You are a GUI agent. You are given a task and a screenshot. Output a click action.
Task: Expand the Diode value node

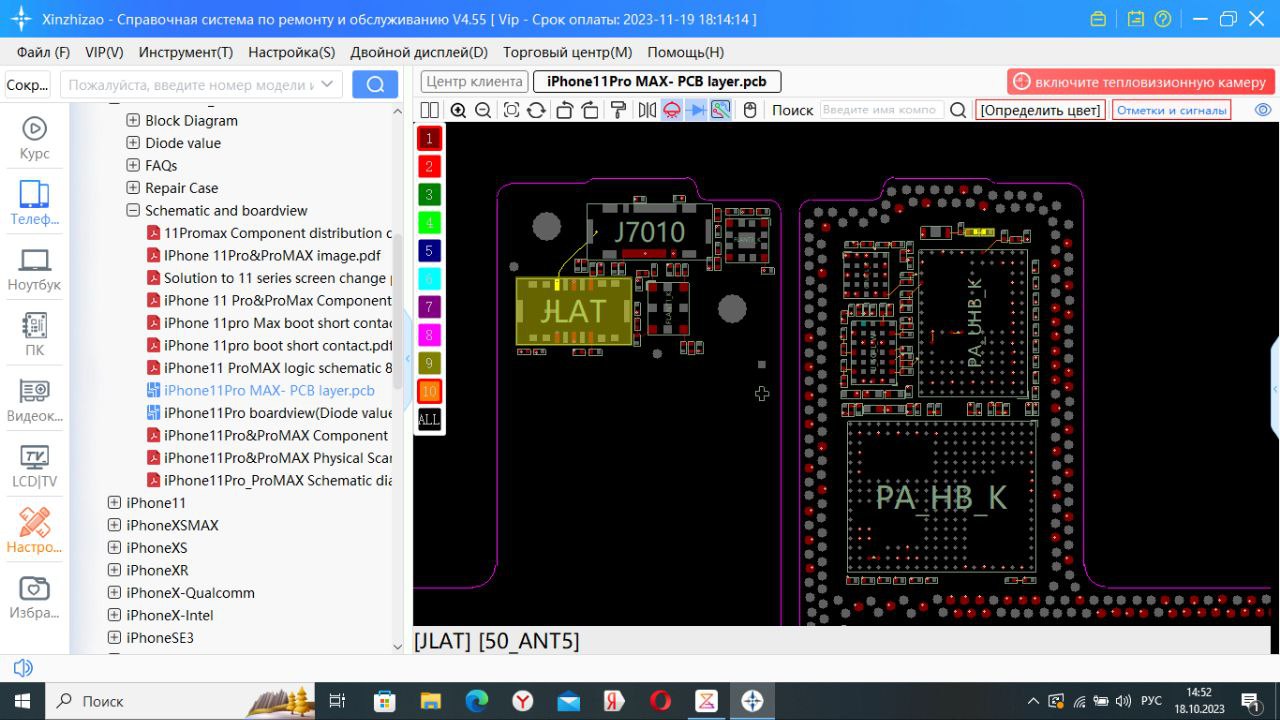133,142
